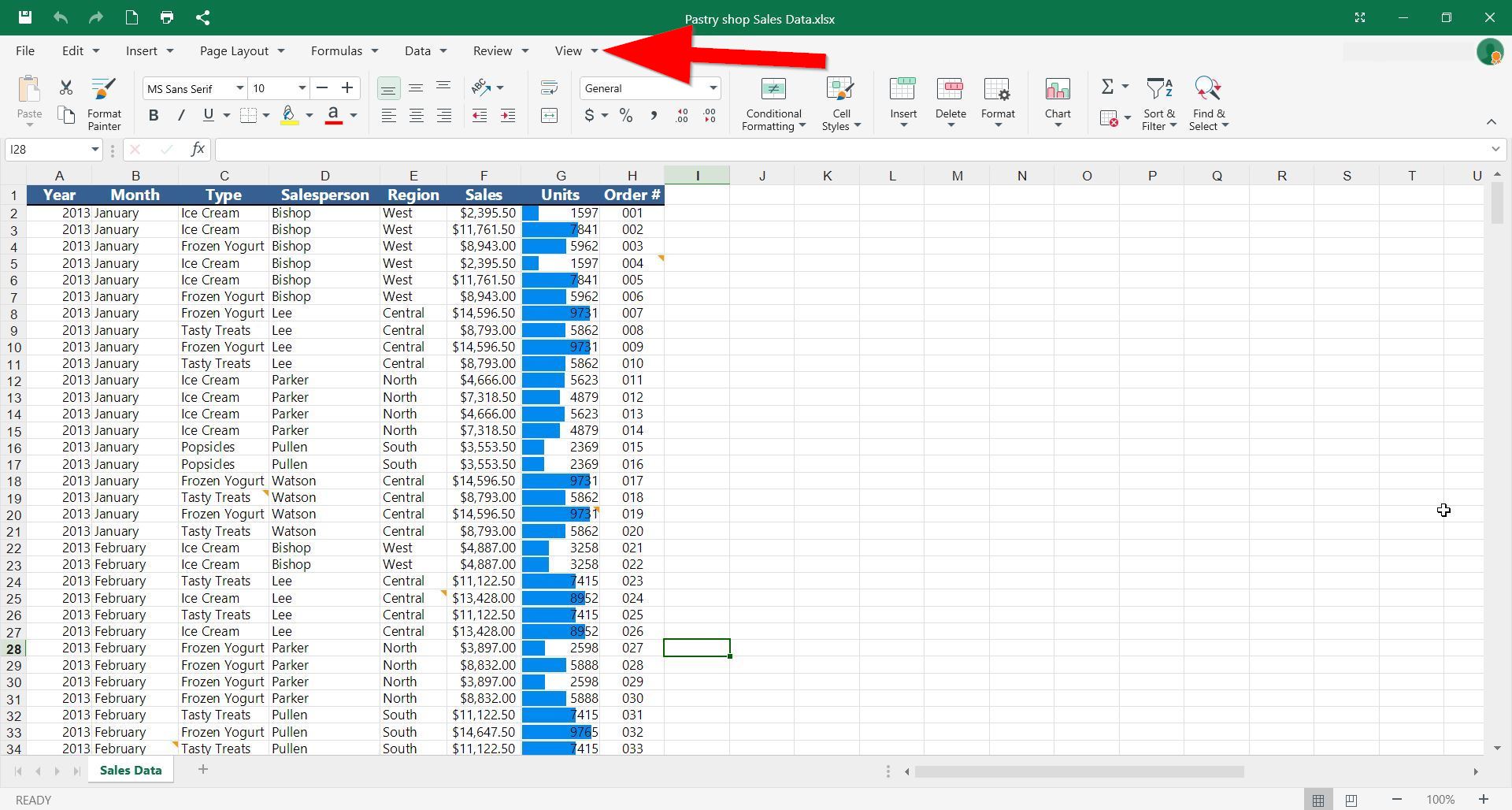Insert a Chart
This screenshot has width=1512, height=810.
(1057, 102)
